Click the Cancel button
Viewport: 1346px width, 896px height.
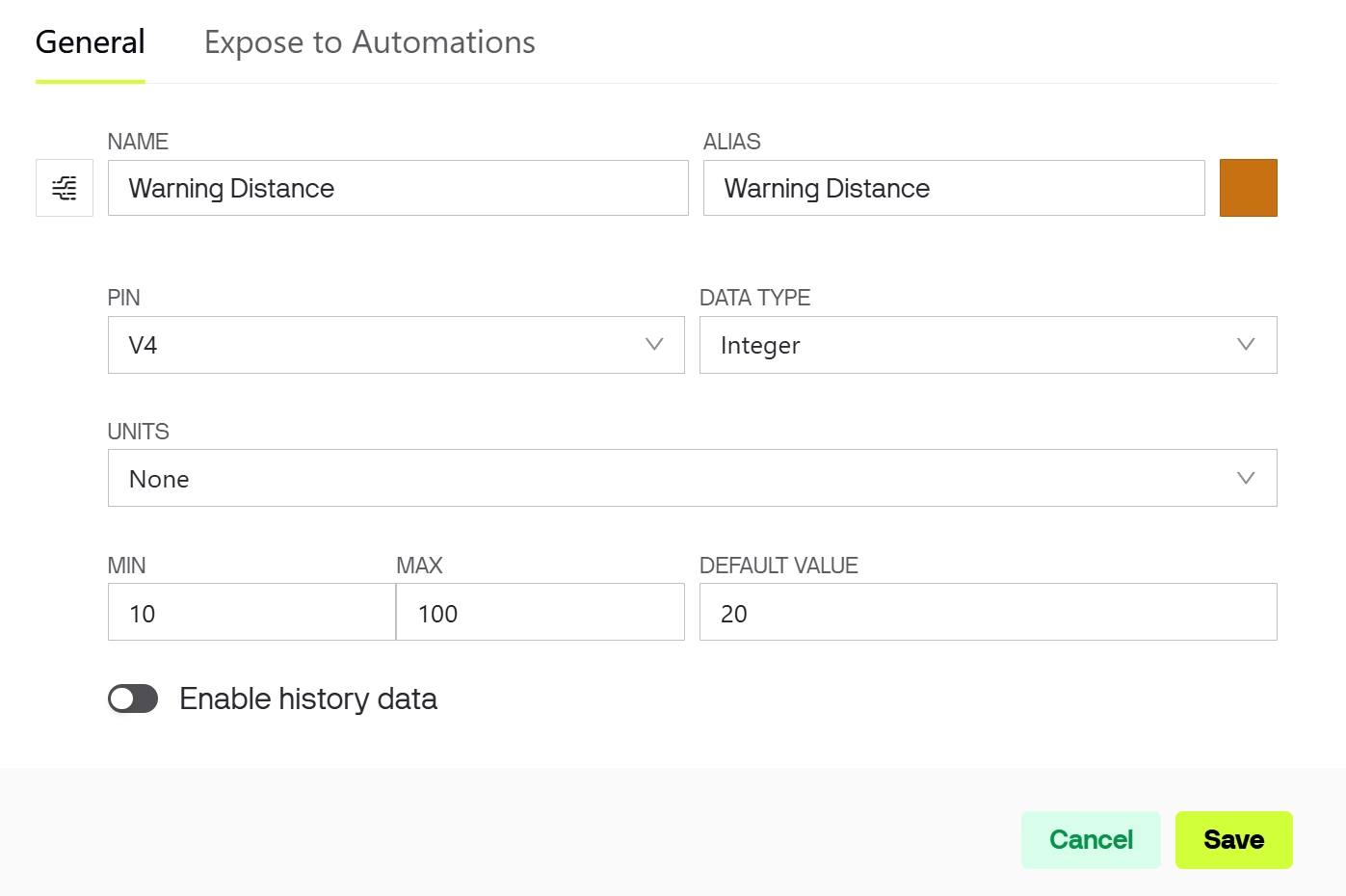click(x=1091, y=840)
